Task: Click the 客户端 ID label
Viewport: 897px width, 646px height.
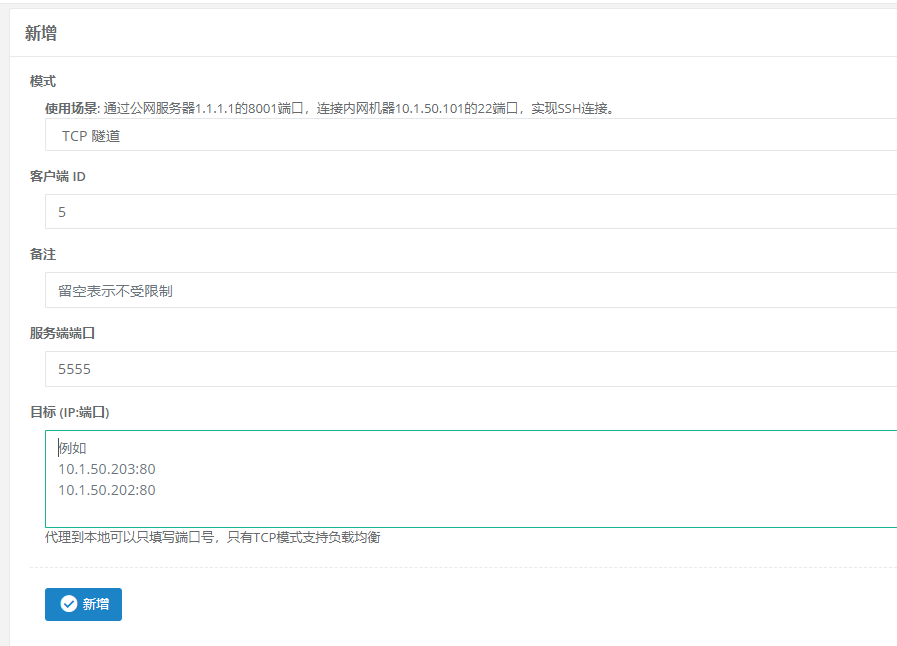Action: [x=58, y=176]
